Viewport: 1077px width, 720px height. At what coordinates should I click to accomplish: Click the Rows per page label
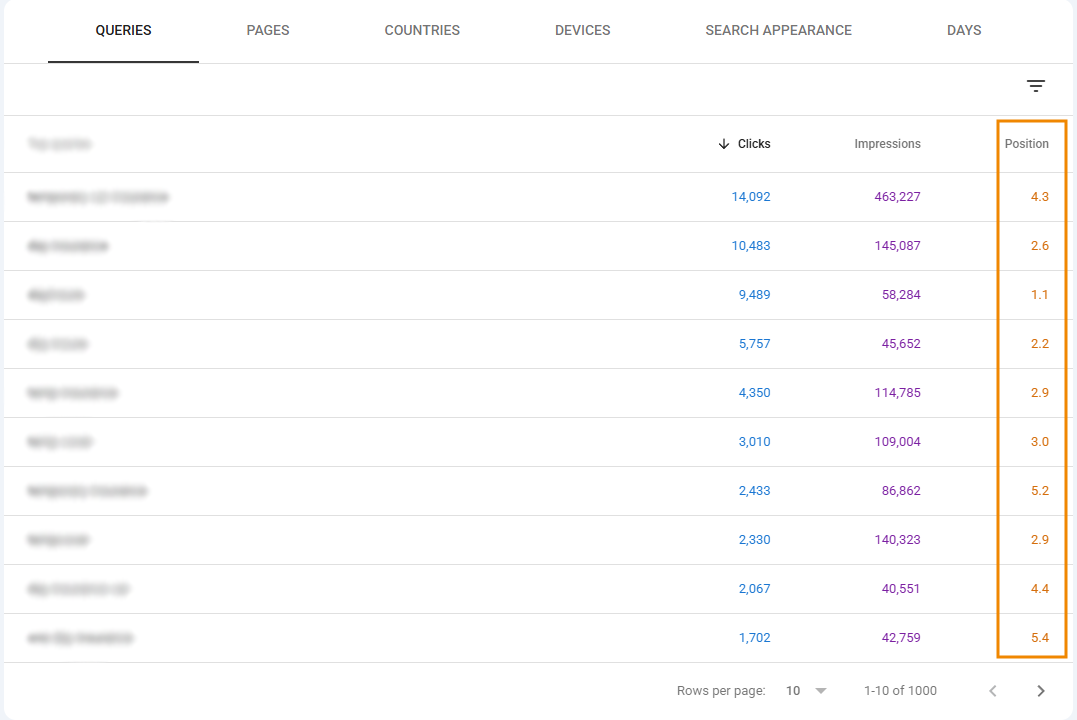[x=721, y=691]
